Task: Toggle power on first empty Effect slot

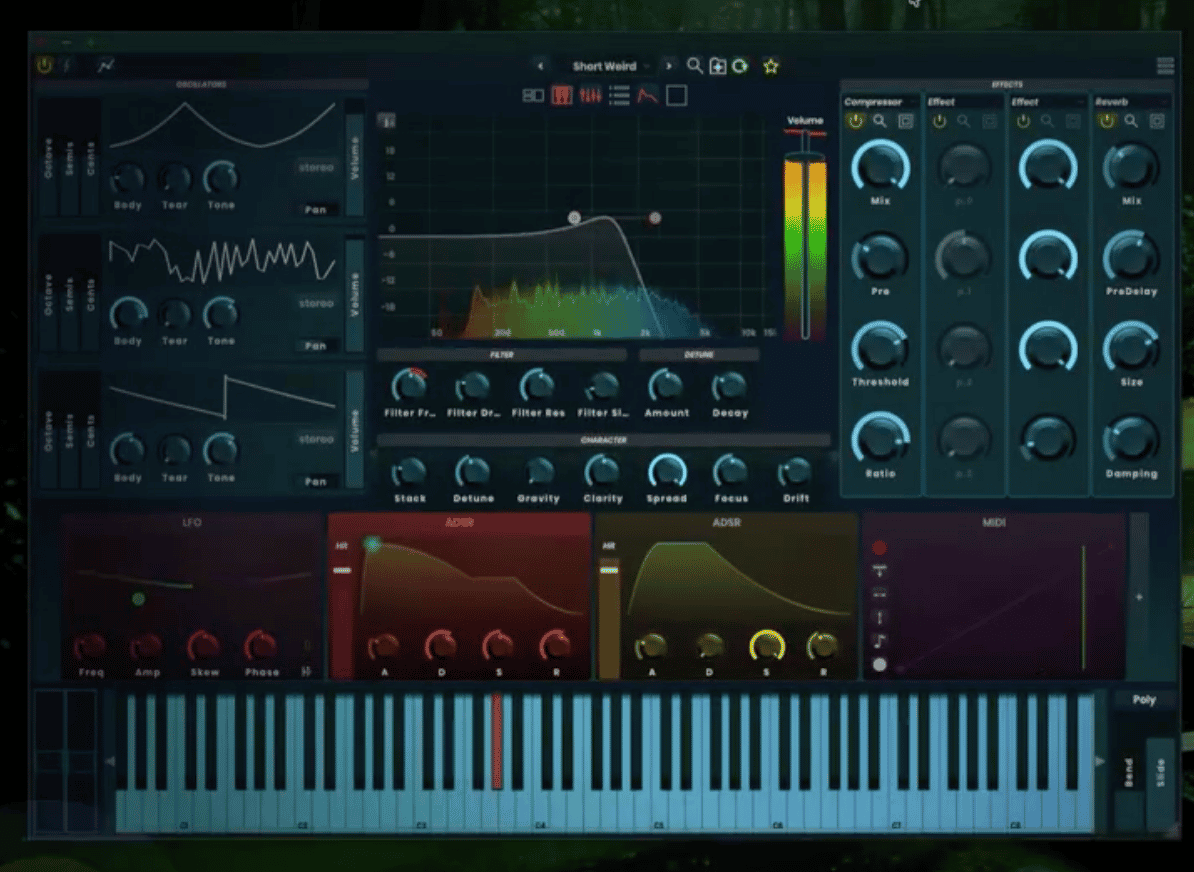Action: 939,121
